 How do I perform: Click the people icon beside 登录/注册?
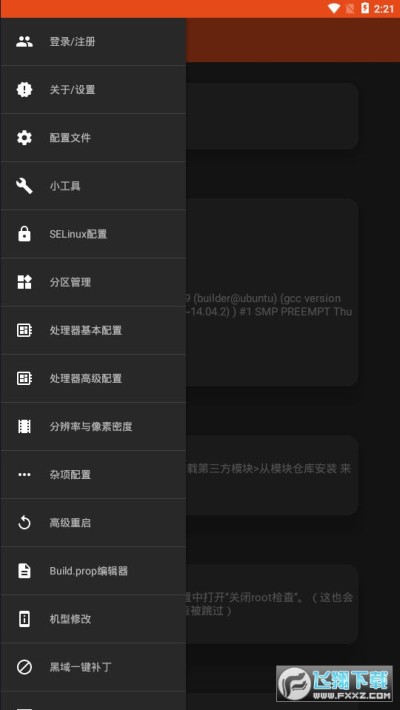(24, 42)
